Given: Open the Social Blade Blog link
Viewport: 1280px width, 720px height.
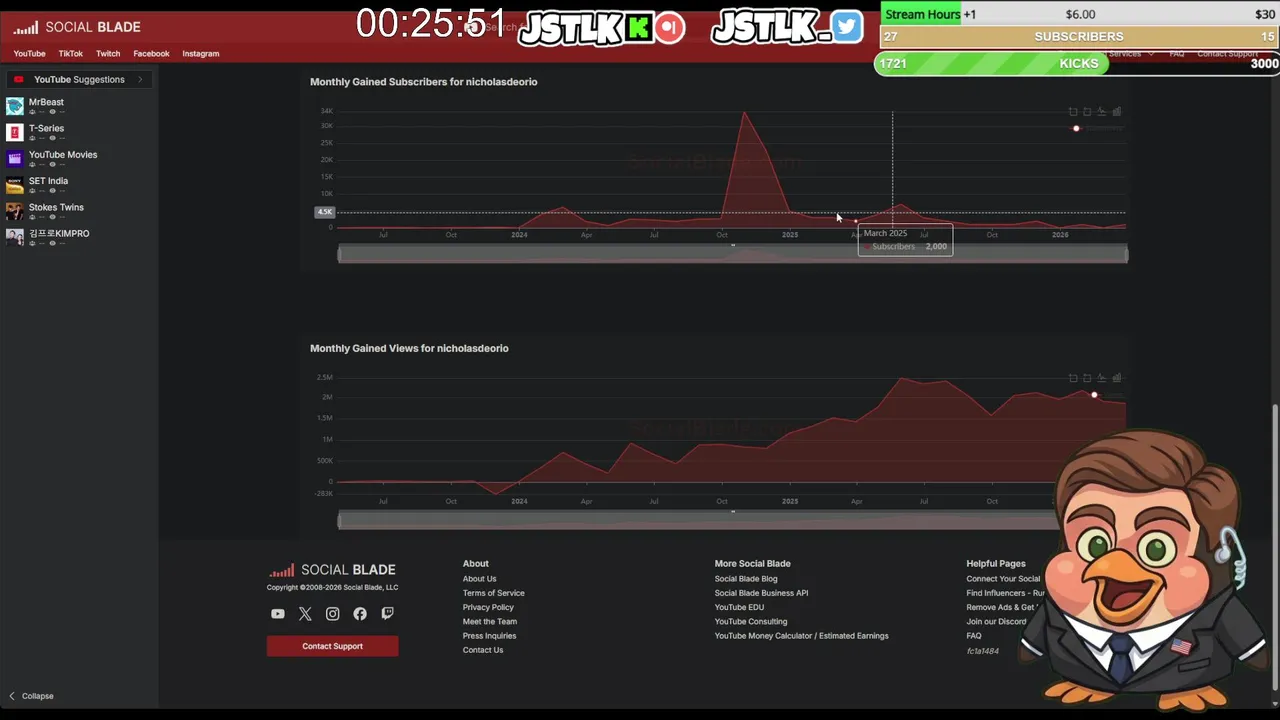Looking at the screenshot, I should tap(746, 579).
